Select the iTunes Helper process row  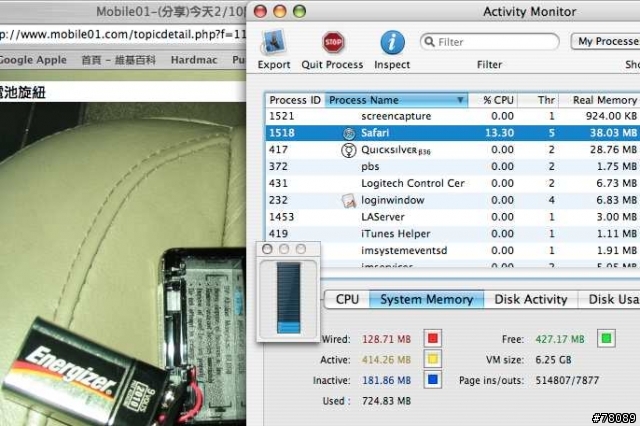[453, 234]
